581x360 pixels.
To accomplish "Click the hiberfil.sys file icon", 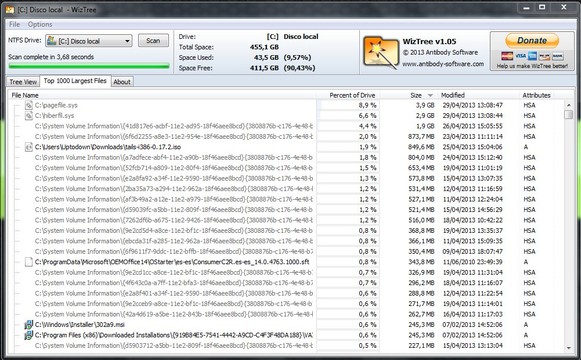I will [29, 116].
